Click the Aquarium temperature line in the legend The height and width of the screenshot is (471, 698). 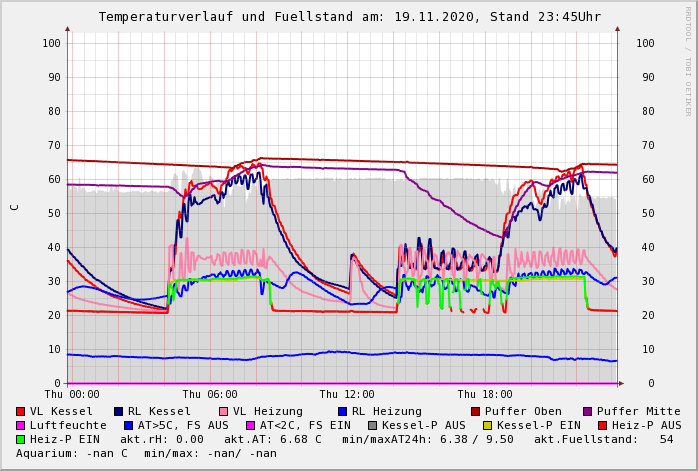[x=146, y=453]
